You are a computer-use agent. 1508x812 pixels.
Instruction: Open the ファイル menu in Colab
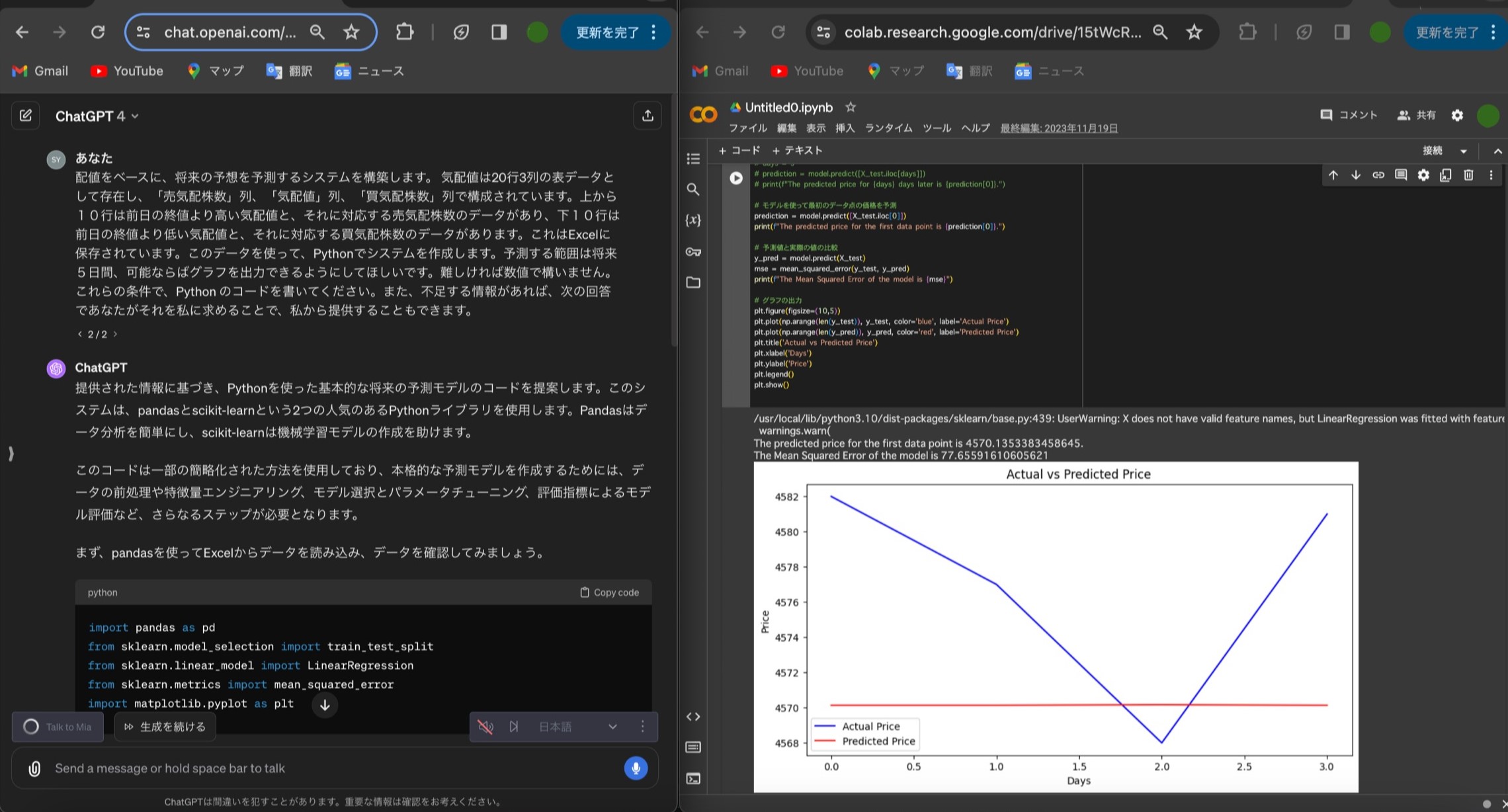pos(747,128)
